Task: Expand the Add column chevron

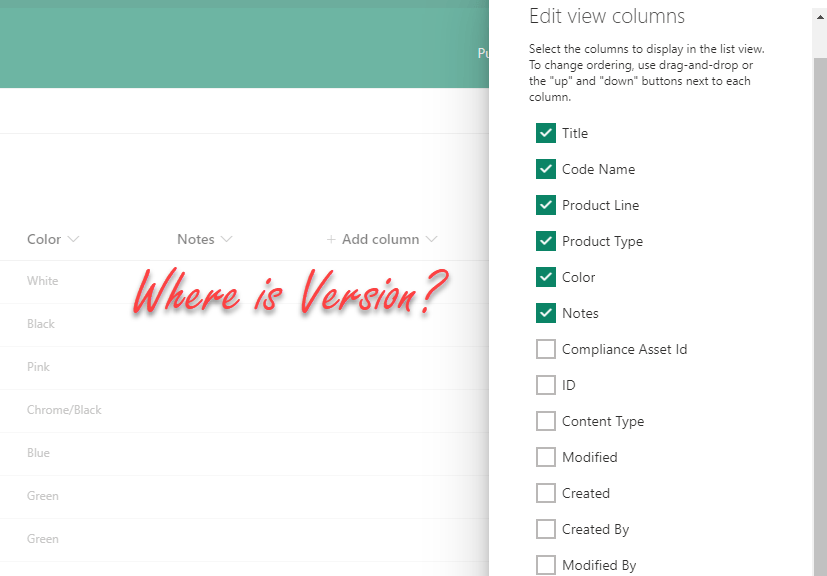Action: point(432,239)
